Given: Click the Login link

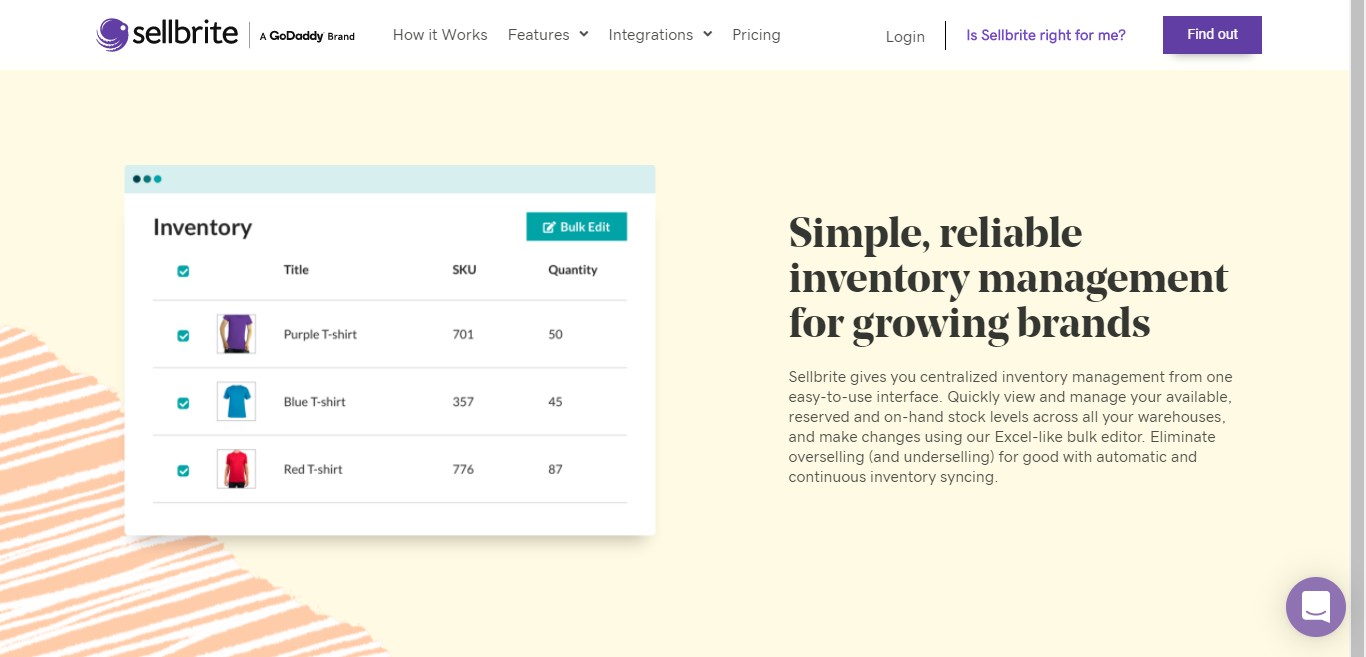Looking at the screenshot, I should click(905, 37).
